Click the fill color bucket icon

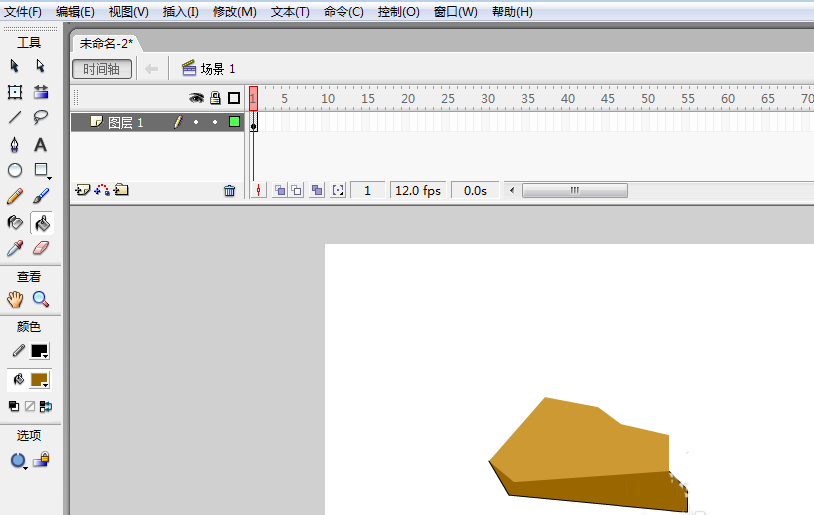click(18, 380)
